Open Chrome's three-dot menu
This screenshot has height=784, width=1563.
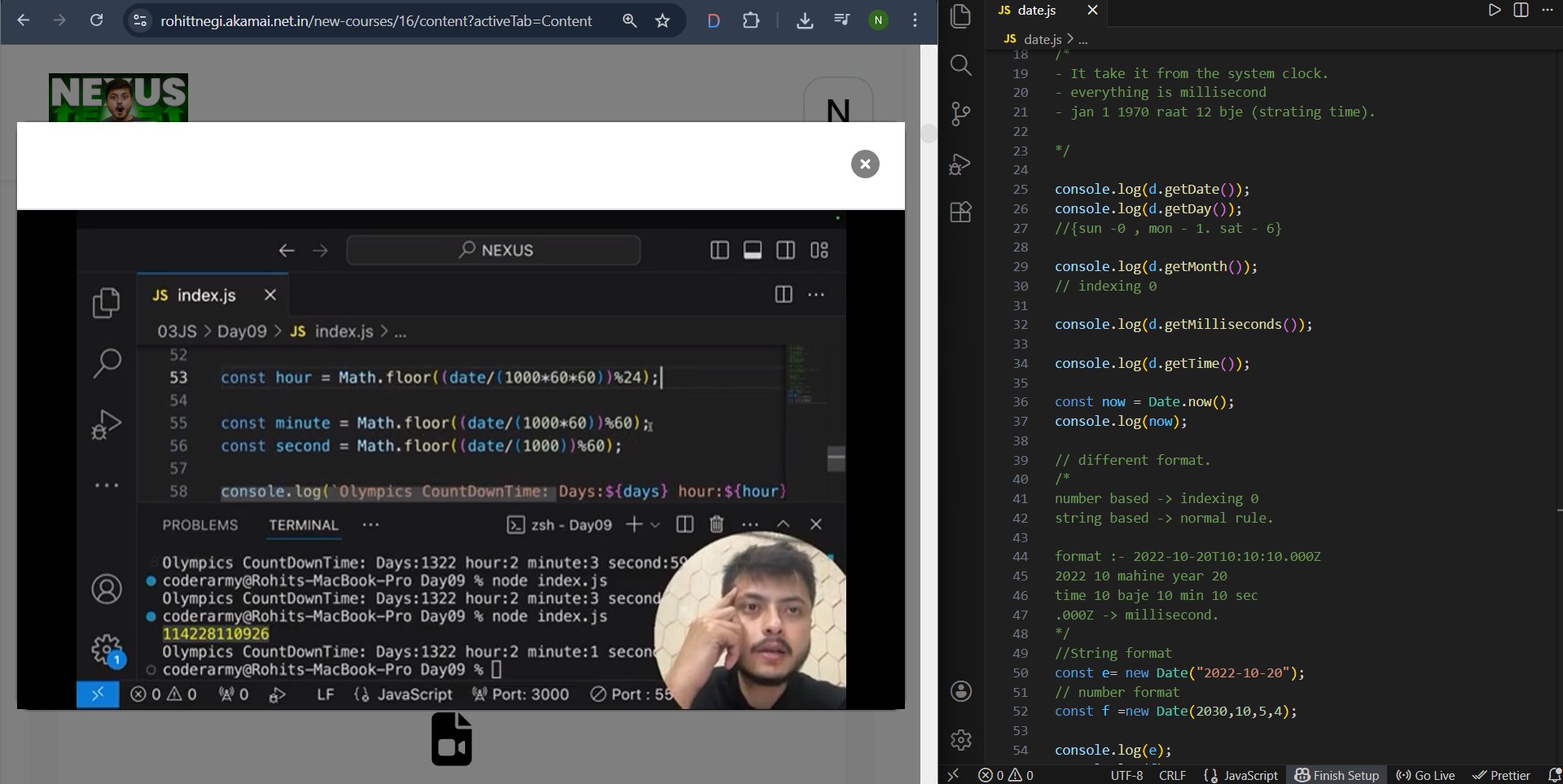[915, 20]
